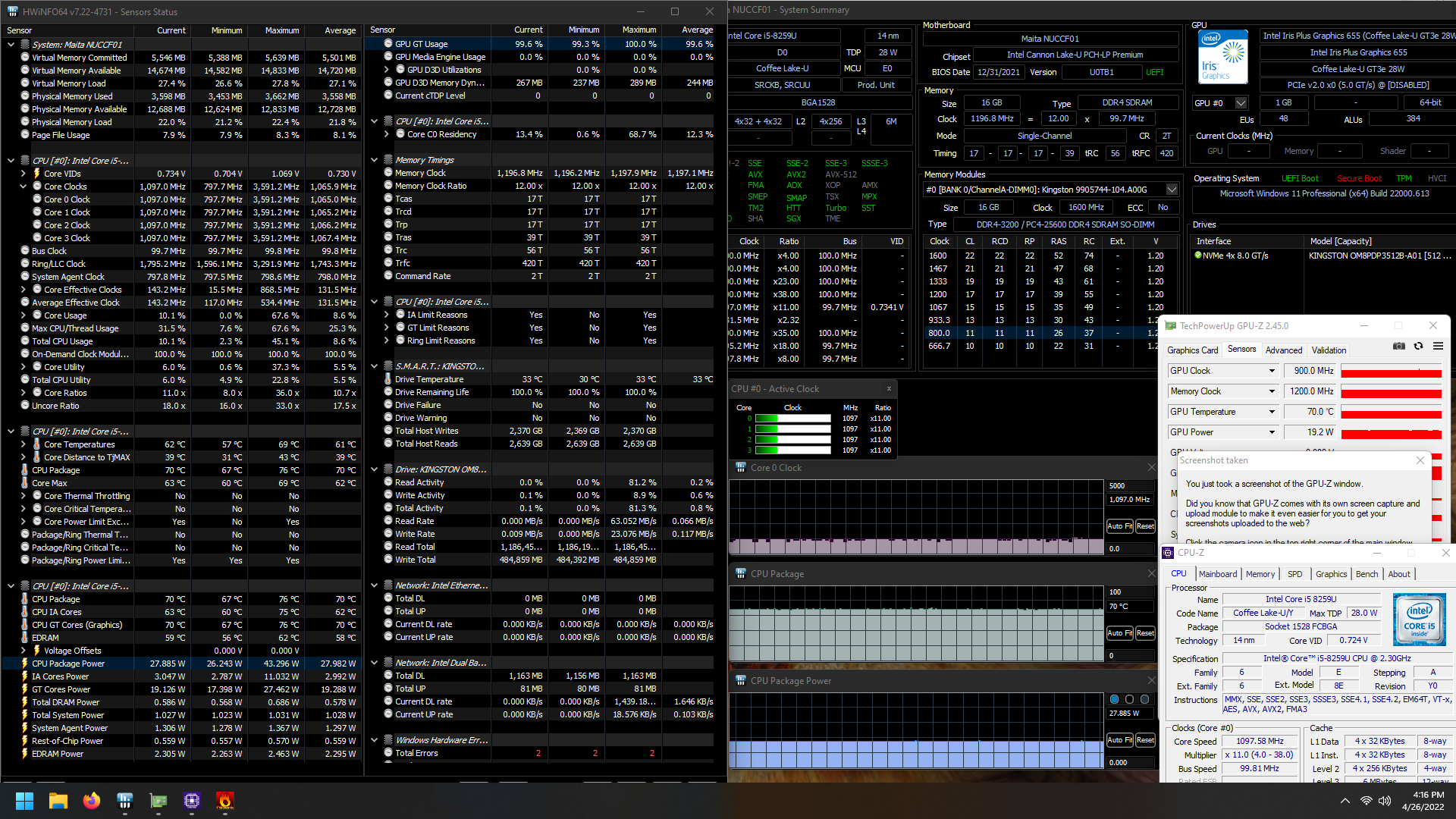This screenshot has width=1456, height=819.
Task: Switch to Advanced tab in GPU-Z
Action: 1284,350
